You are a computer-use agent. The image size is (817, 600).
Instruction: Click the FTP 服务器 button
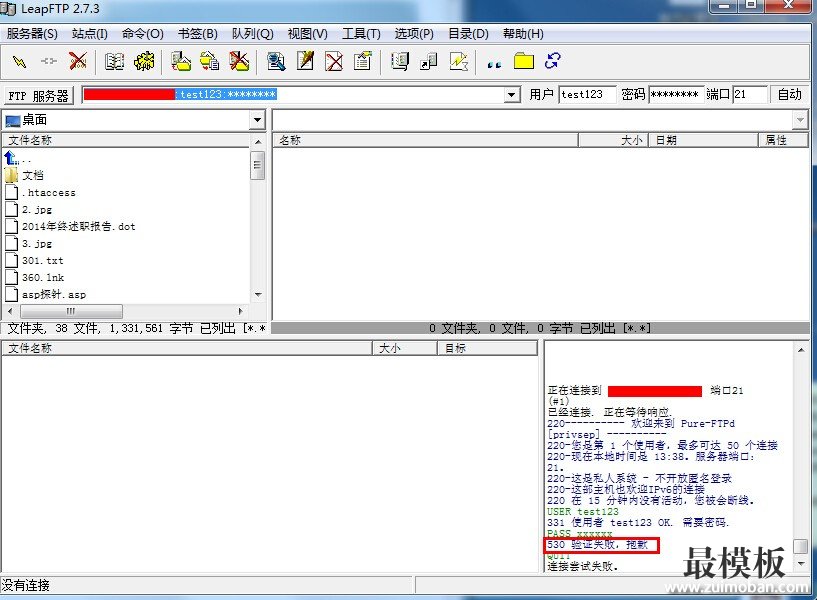pos(39,96)
